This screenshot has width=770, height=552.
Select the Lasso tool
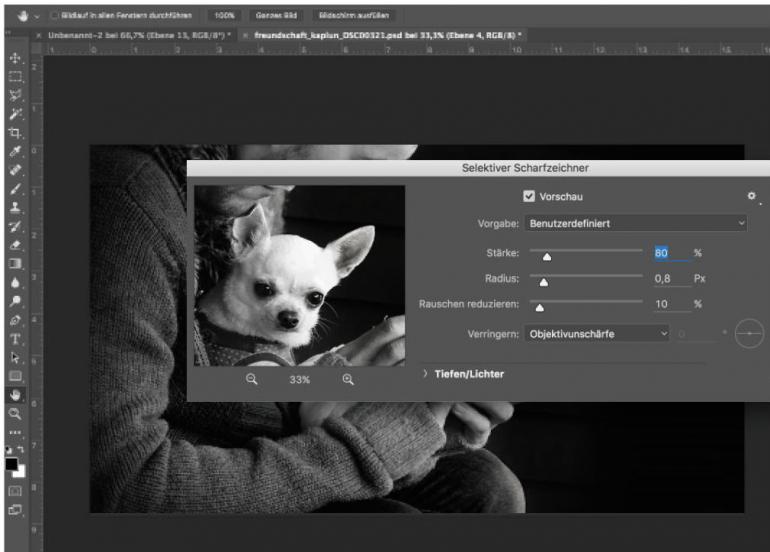point(15,95)
